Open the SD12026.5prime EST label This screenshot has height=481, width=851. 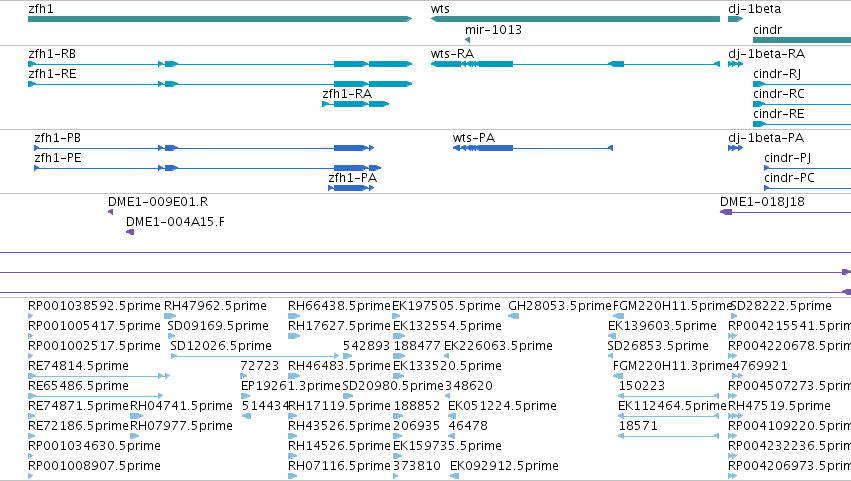click(221, 346)
